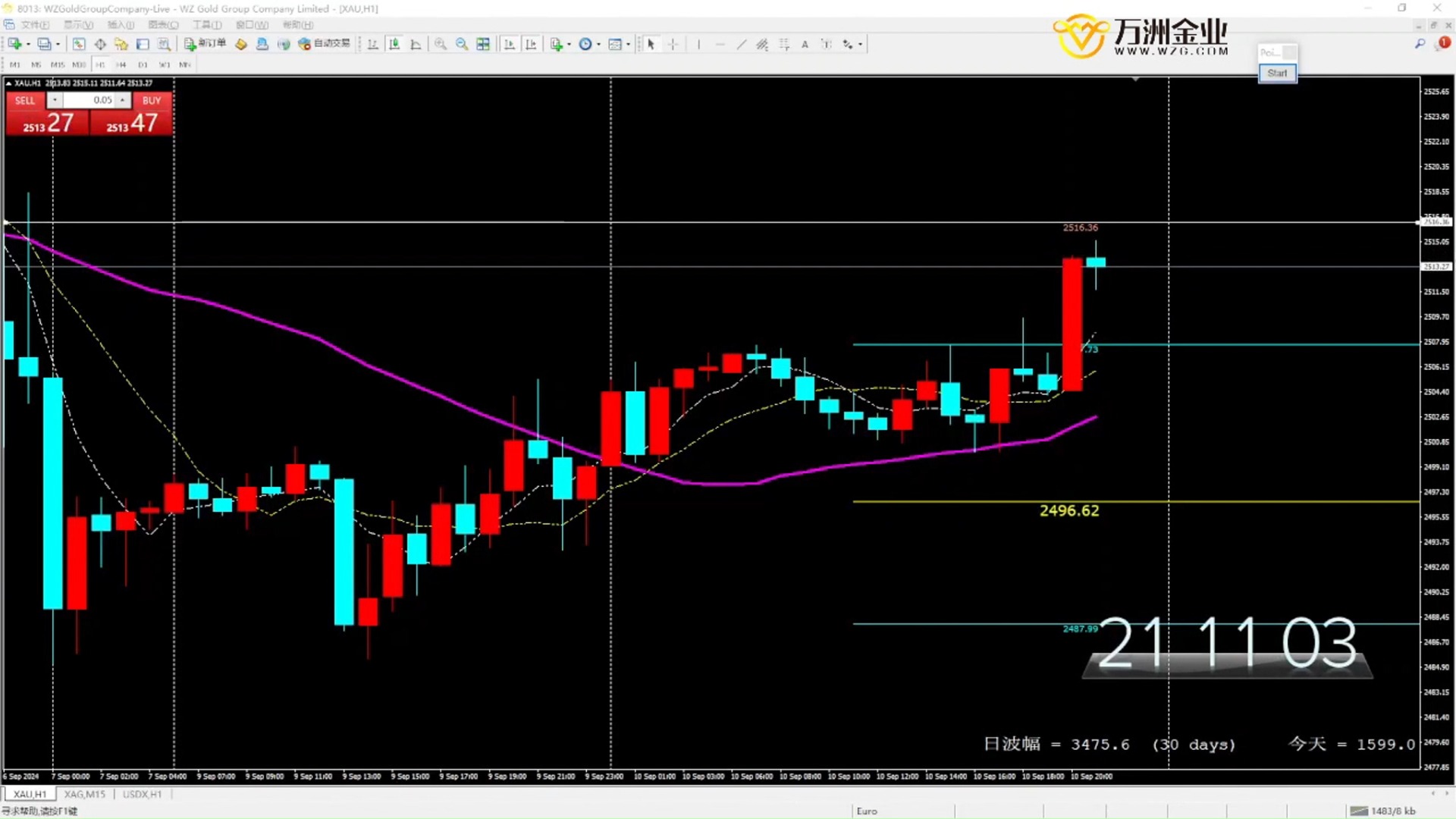Open the Terminal panel icon

pyautogui.click(x=143, y=44)
